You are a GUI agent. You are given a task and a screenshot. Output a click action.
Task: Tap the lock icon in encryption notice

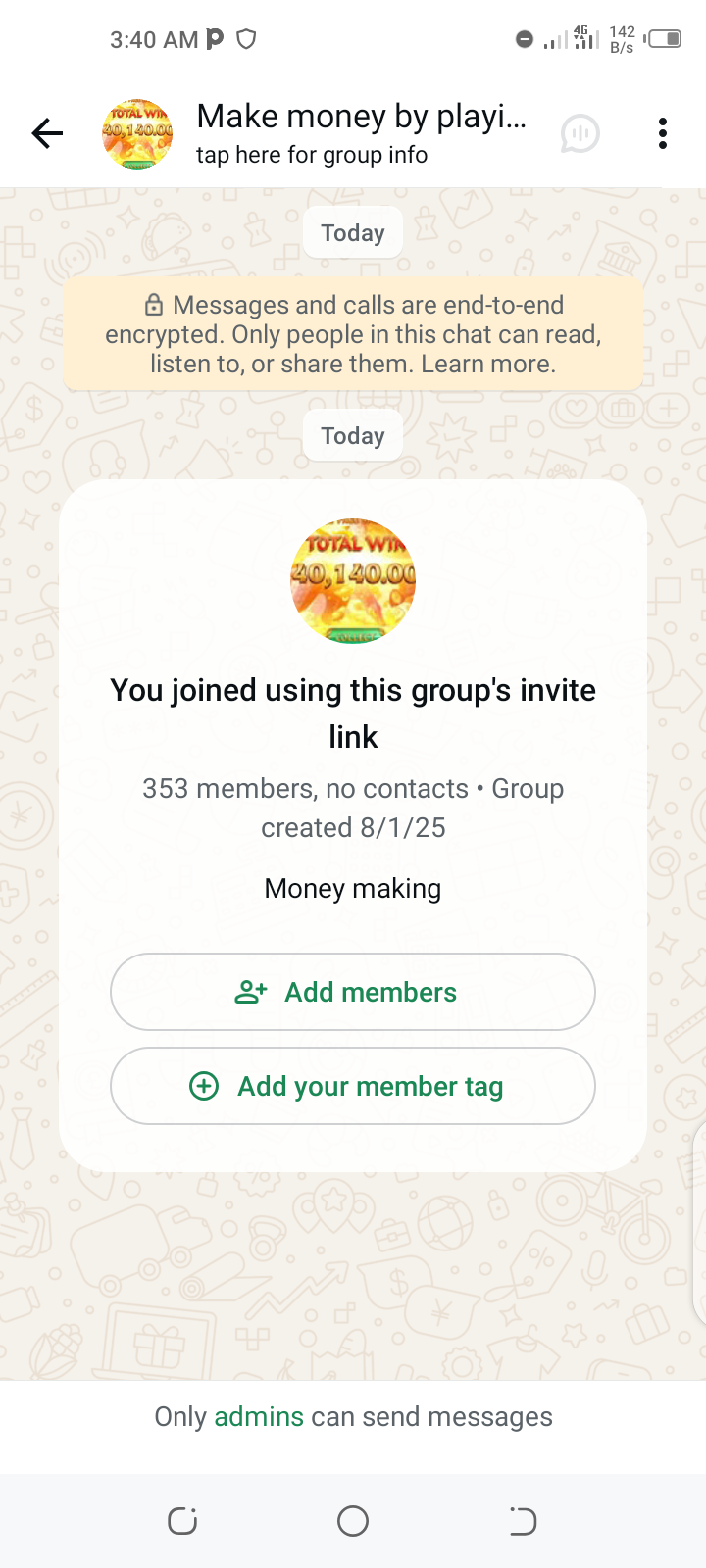point(154,305)
